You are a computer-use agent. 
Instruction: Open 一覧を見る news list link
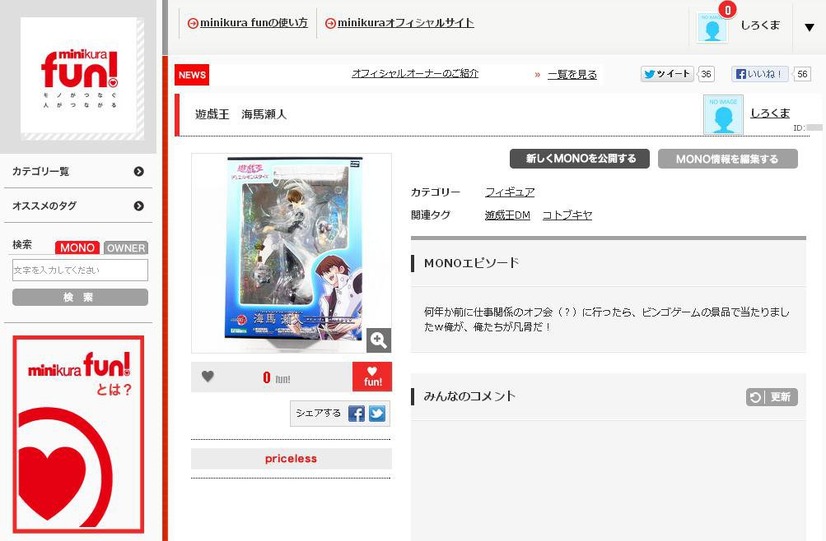pos(572,75)
